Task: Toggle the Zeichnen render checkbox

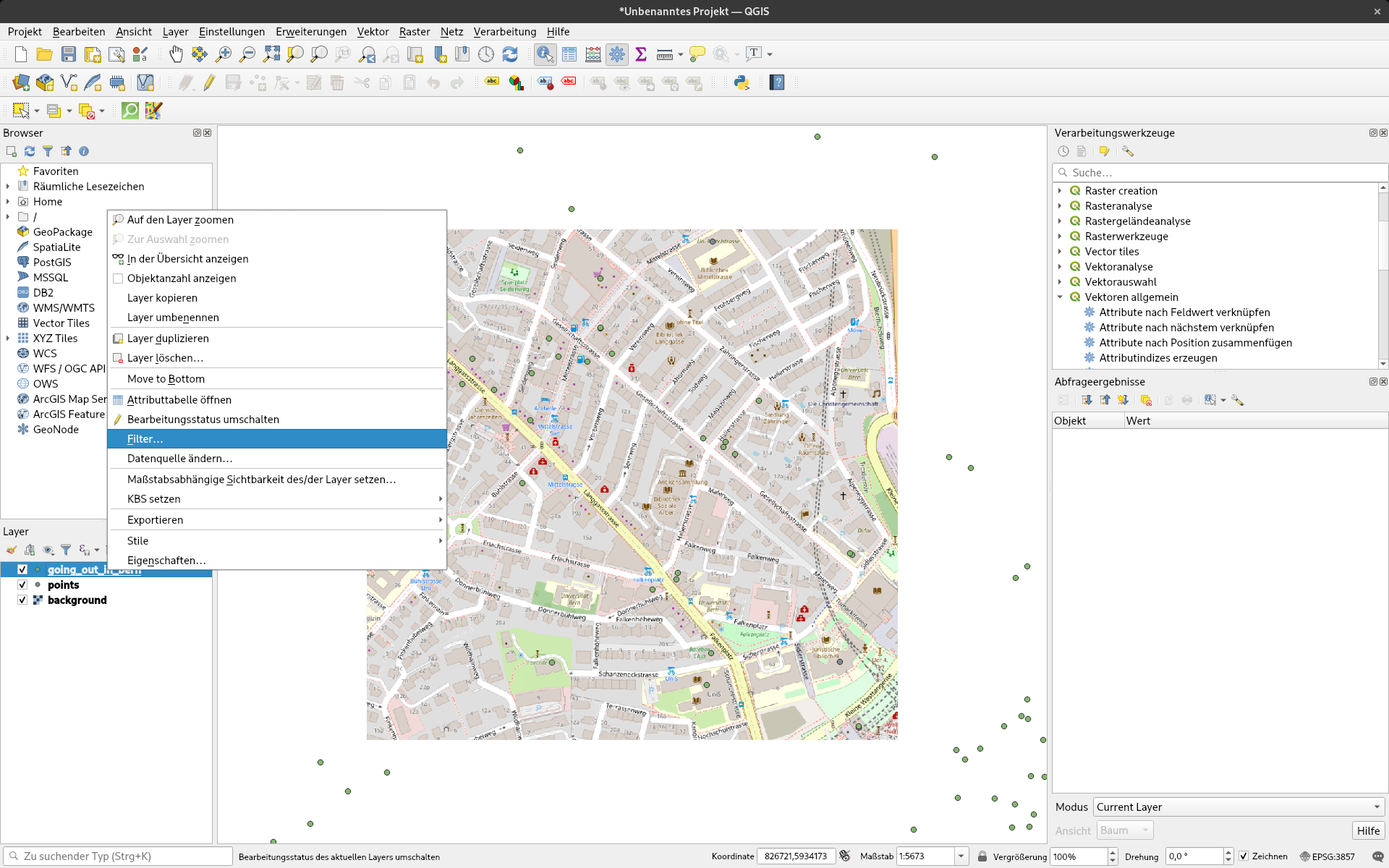Action: [1244, 856]
